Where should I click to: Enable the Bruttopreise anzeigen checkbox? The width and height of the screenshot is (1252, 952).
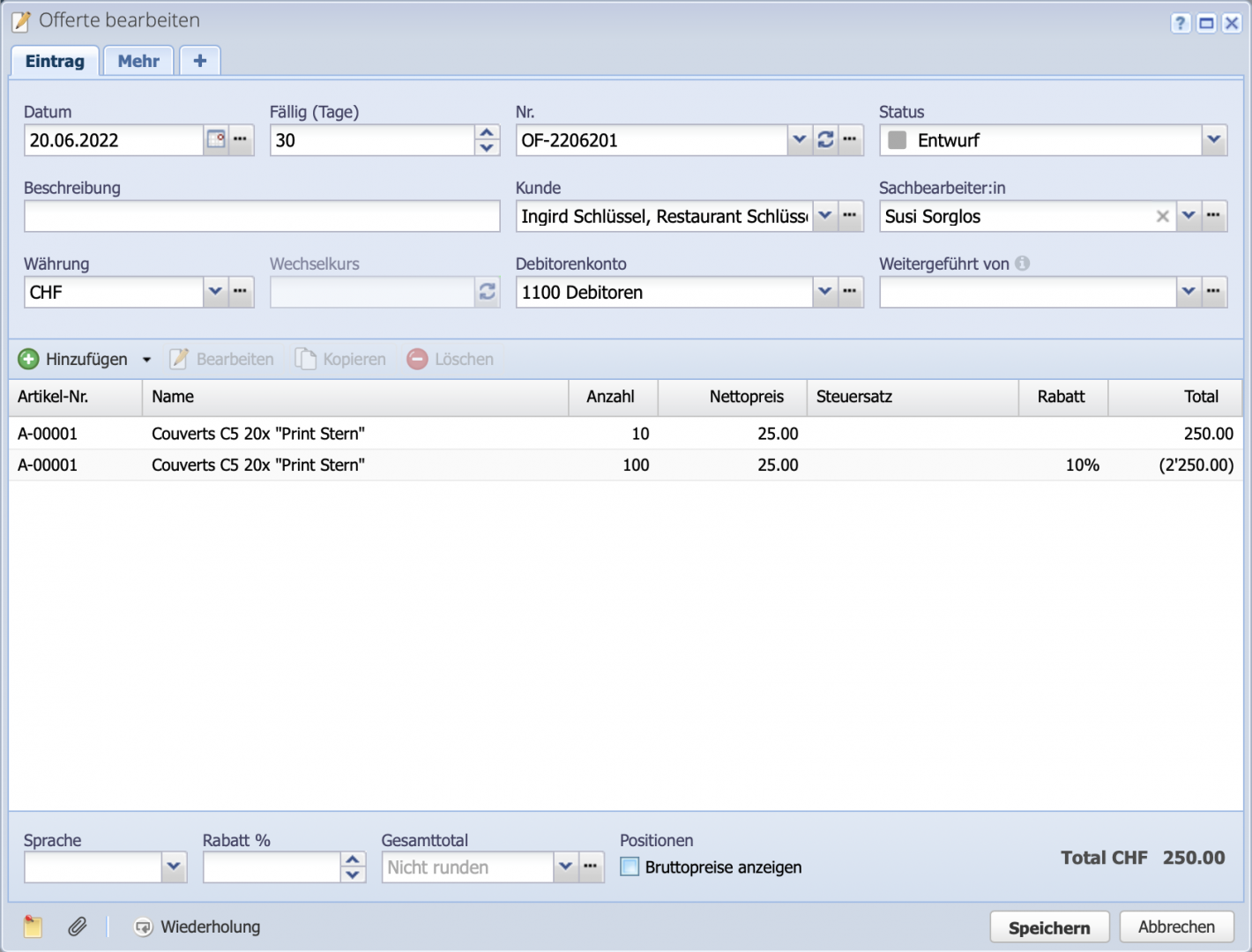click(629, 866)
